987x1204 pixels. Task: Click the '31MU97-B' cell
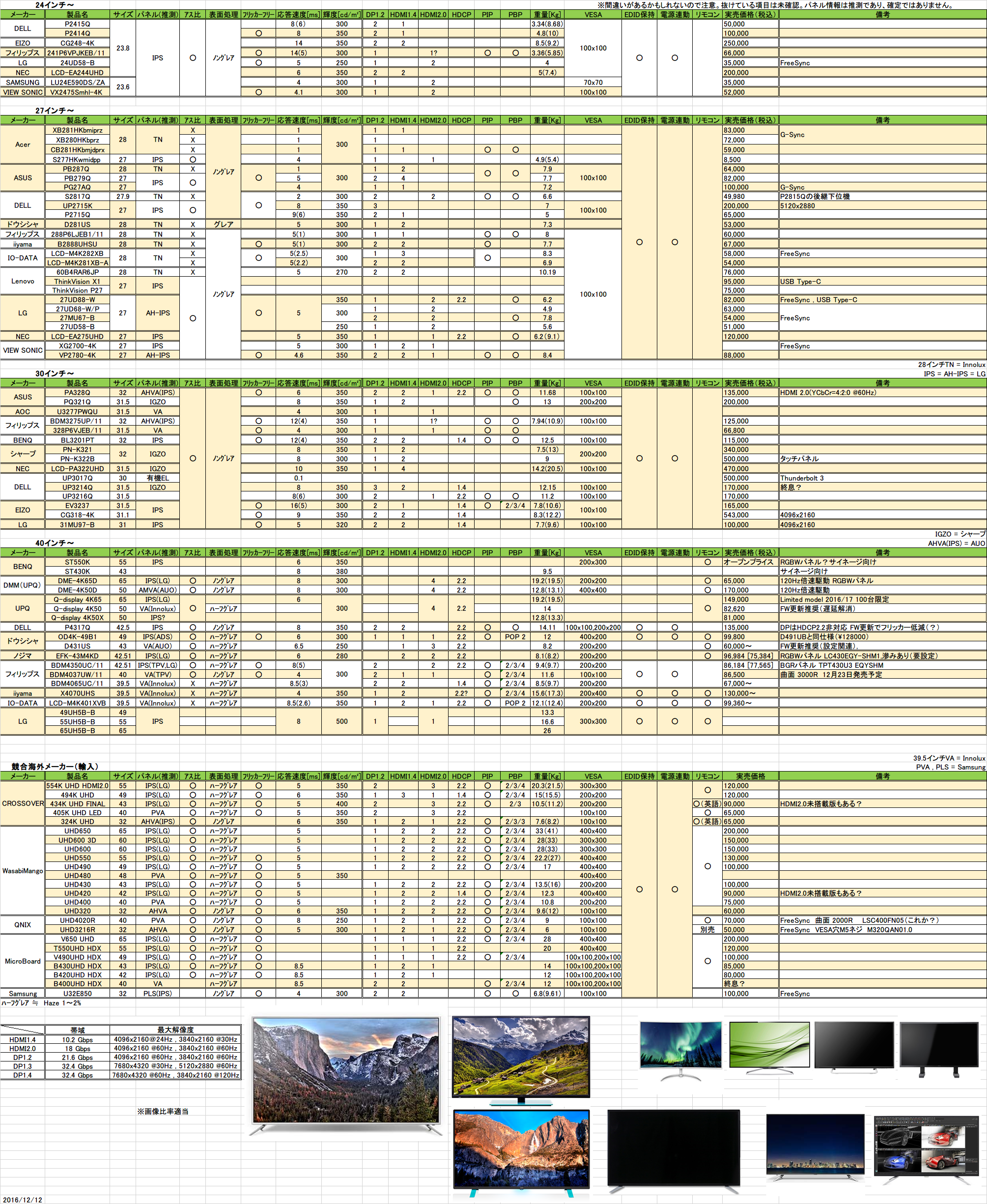[x=77, y=525]
